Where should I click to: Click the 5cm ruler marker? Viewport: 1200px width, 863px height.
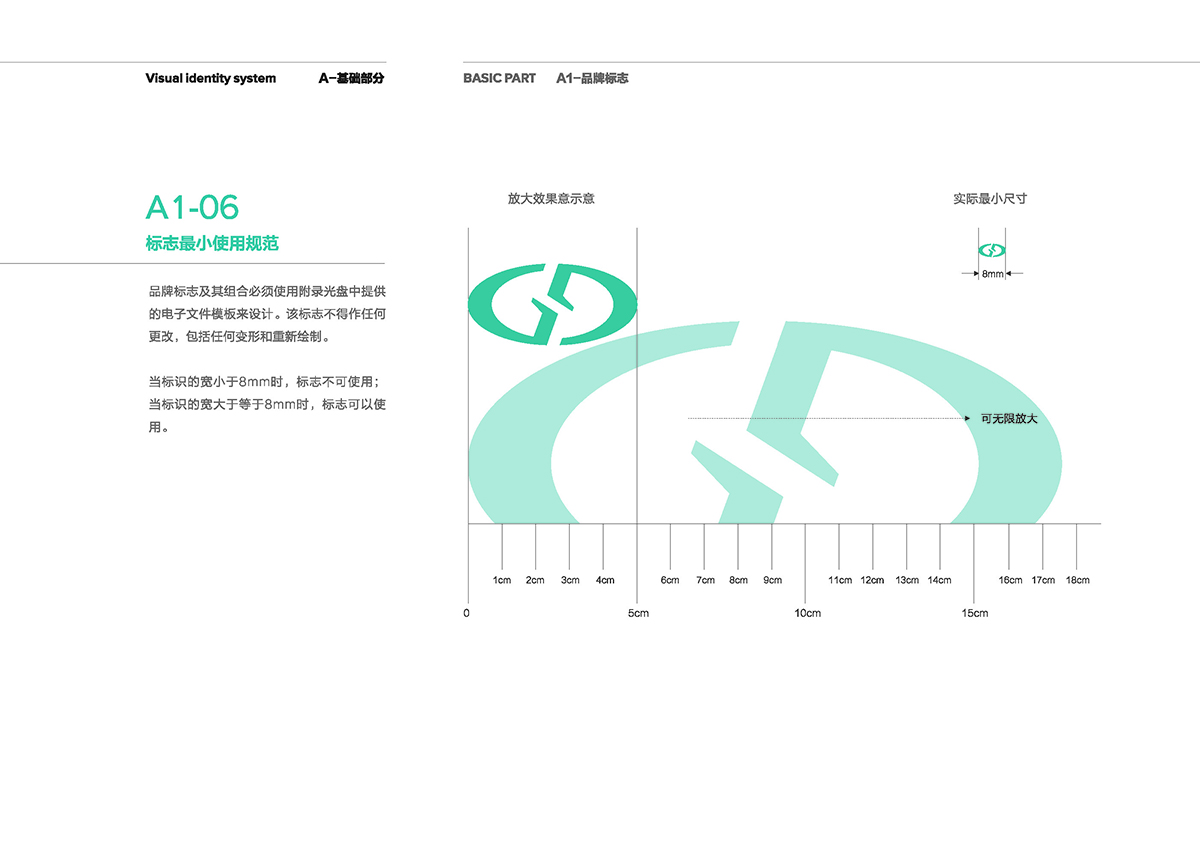click(638, 613)
